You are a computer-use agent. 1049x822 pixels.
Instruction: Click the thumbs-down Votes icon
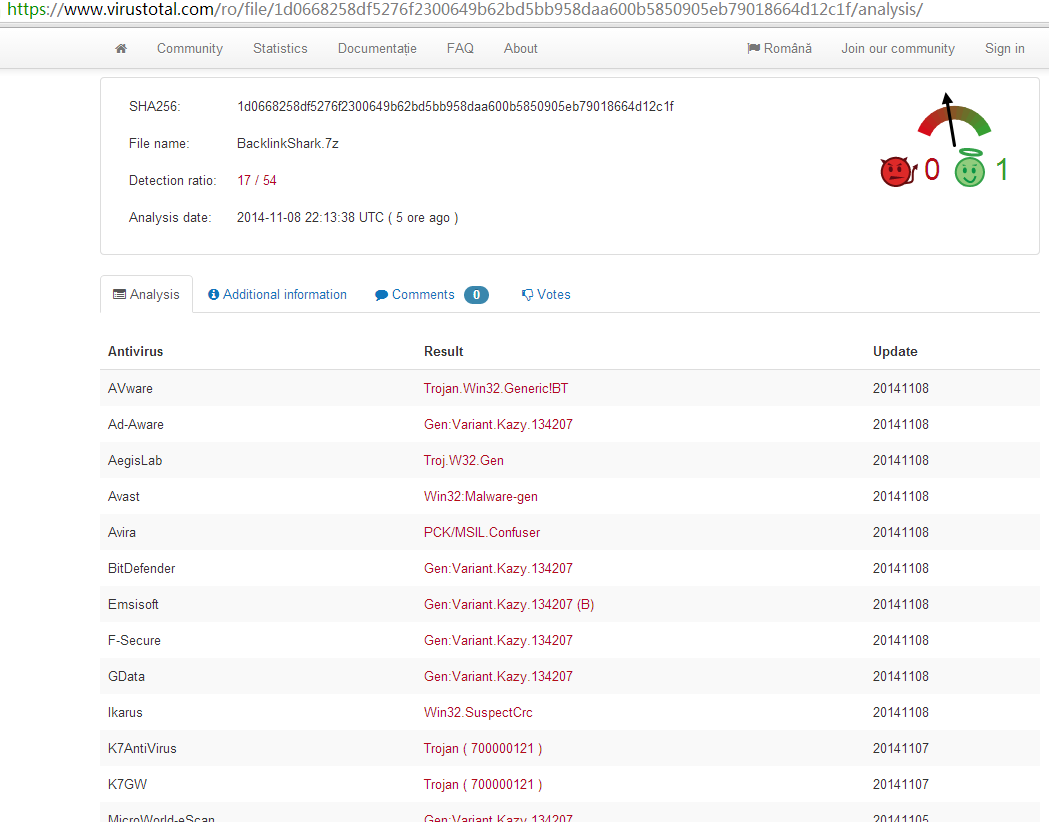click(x=527, y=295)
